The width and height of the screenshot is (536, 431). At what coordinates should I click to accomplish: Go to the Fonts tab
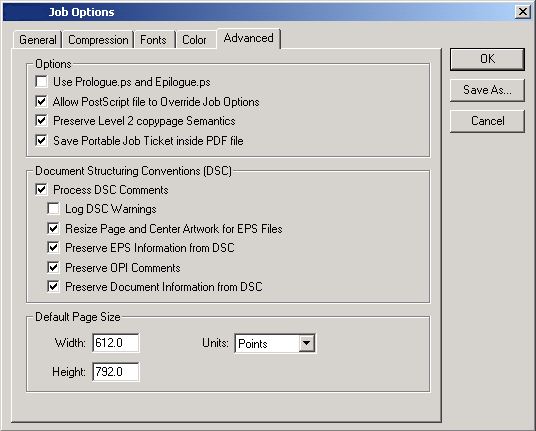point(153,40)
